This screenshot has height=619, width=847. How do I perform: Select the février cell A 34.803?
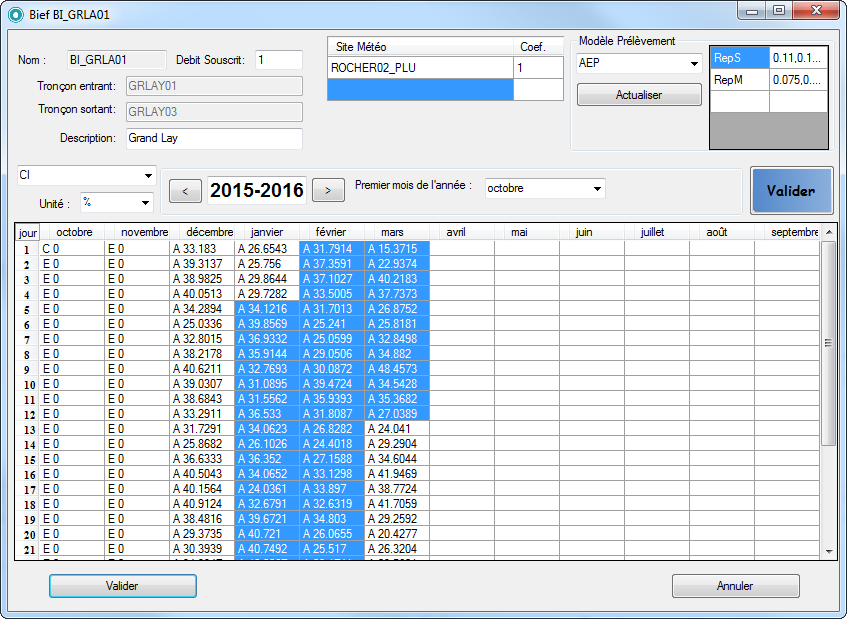coord(332,519)
